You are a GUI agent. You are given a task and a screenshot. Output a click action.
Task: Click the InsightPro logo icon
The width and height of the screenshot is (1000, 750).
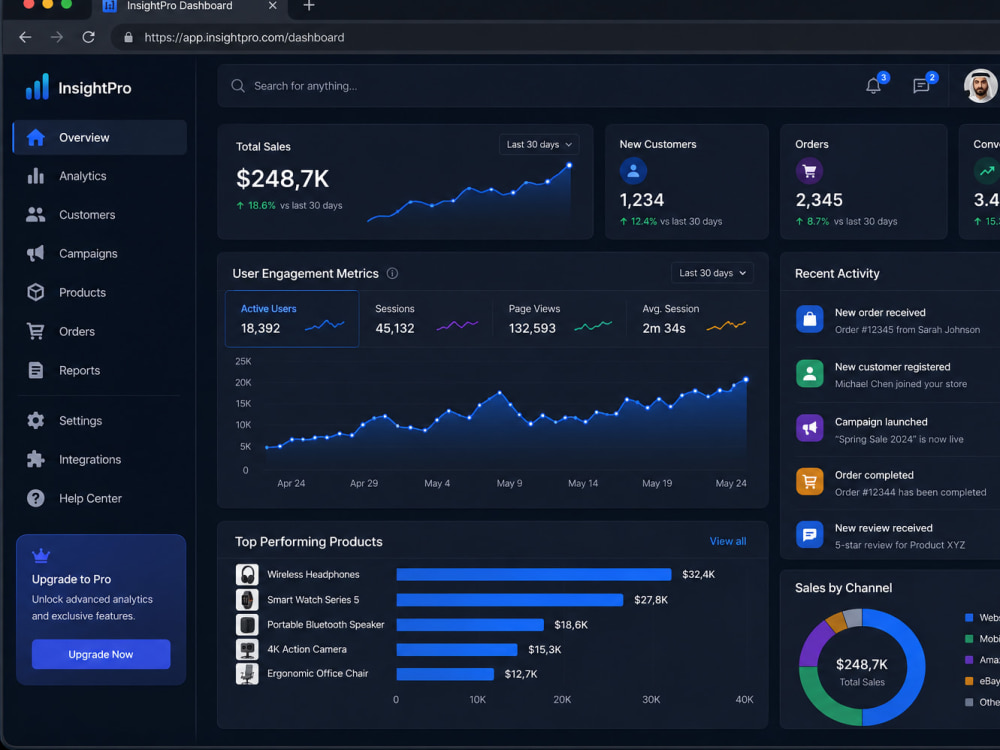coord(37,87)
